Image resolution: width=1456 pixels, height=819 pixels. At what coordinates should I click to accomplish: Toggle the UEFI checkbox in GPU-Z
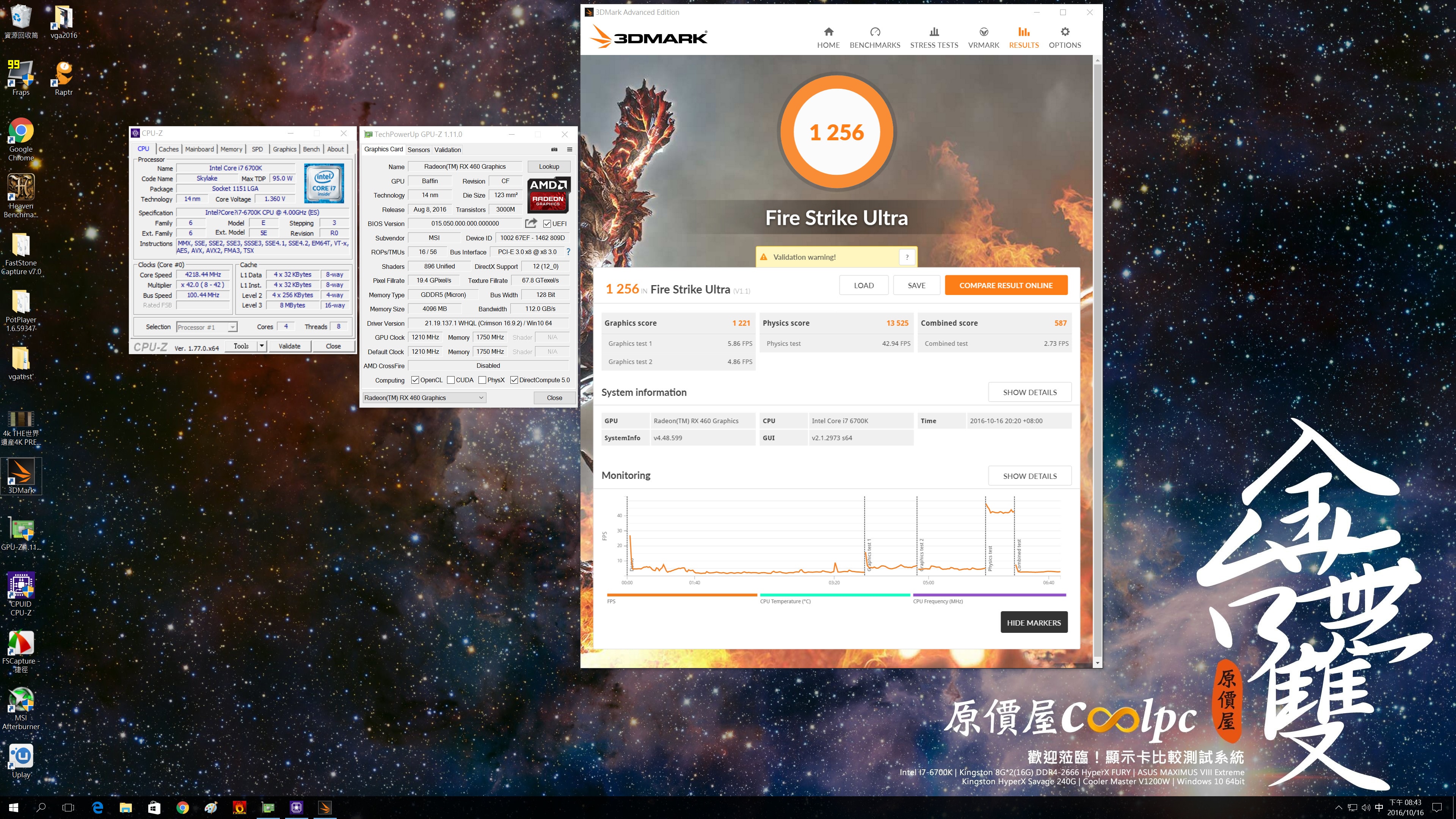point(546,224)
